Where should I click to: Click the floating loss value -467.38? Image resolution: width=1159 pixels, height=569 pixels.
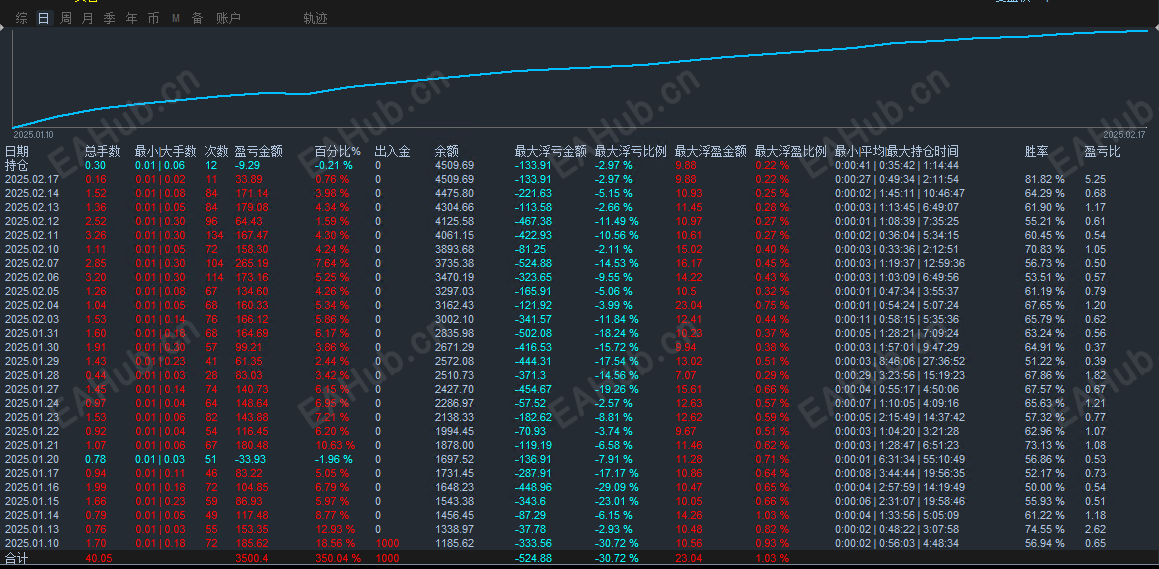533,222
